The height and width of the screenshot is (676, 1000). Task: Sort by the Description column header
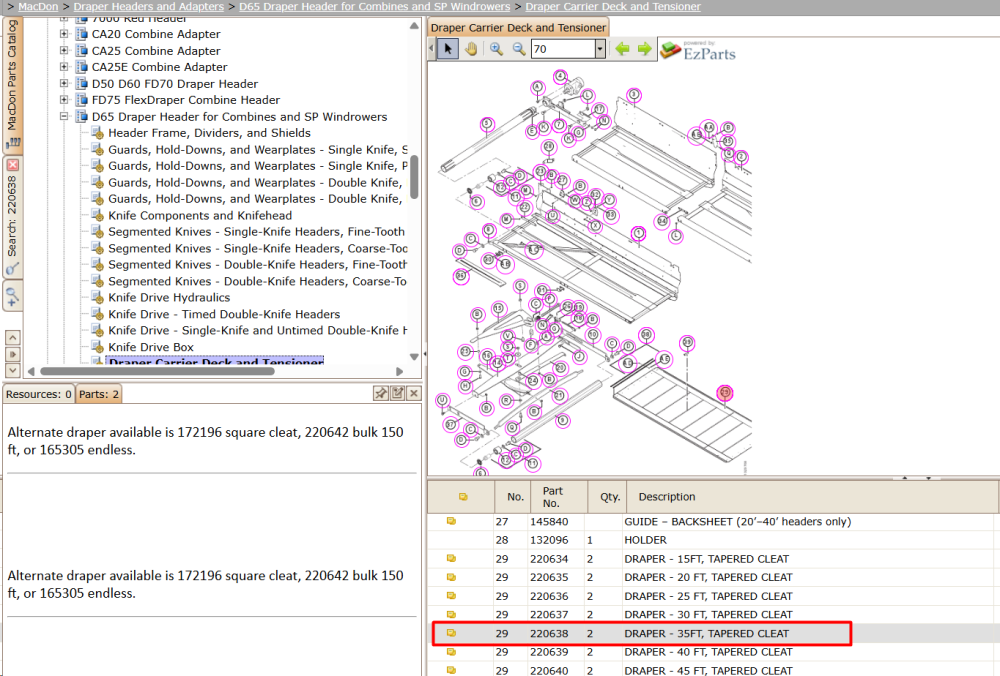(813, 497)
